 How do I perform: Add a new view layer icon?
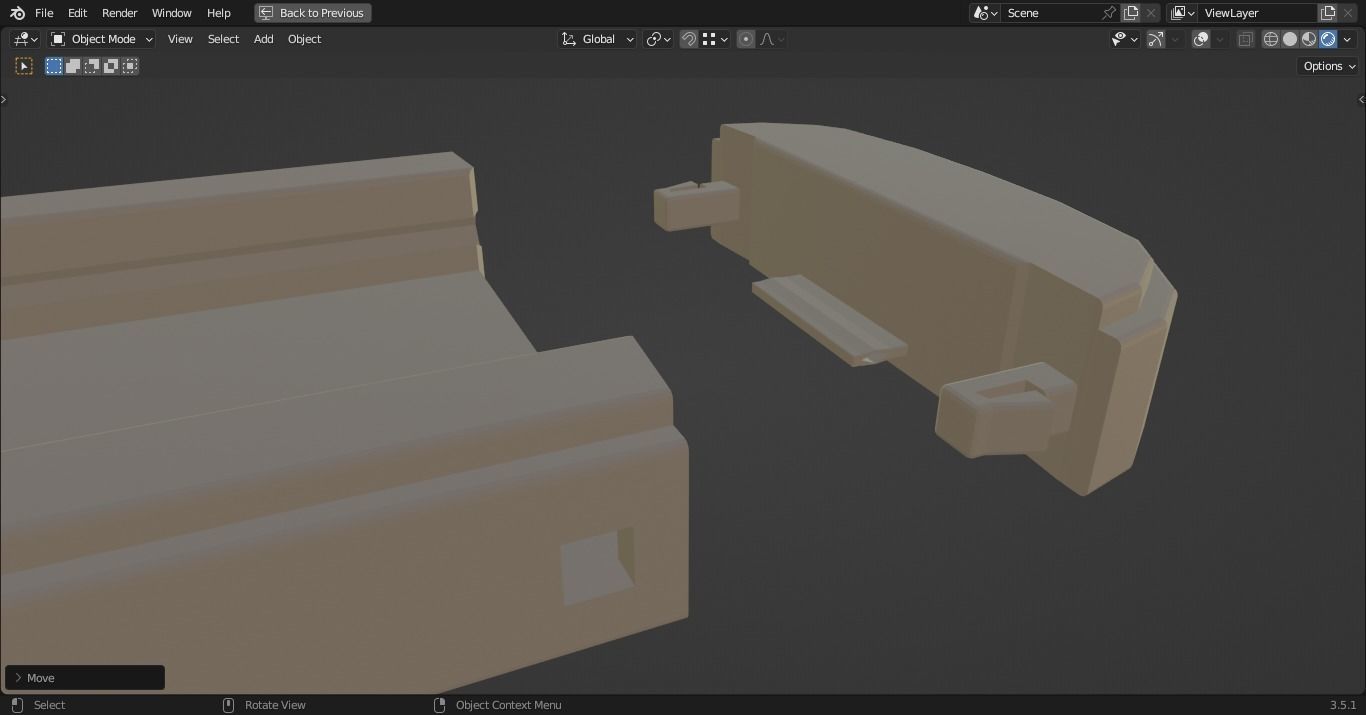(1328, 13)
